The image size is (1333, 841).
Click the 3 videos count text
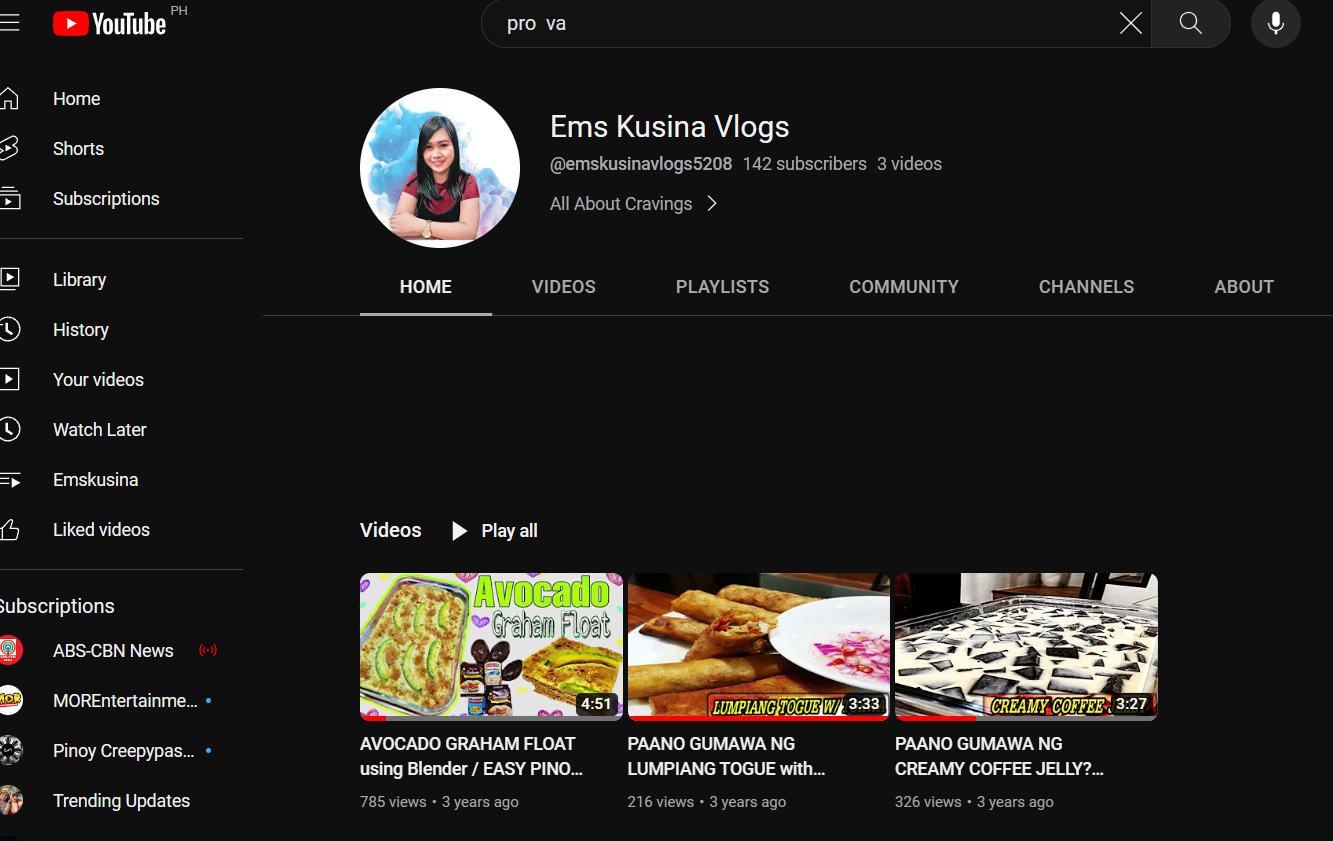tap(910, 164)
